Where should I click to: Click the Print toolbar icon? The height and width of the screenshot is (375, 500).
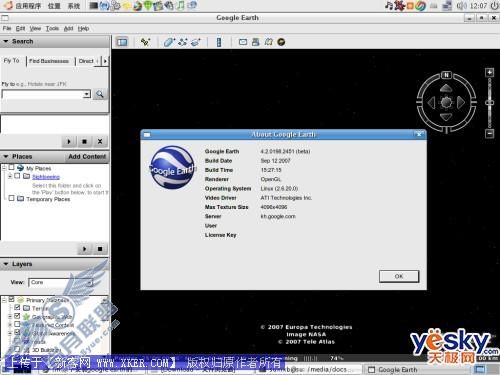(256, 42)
